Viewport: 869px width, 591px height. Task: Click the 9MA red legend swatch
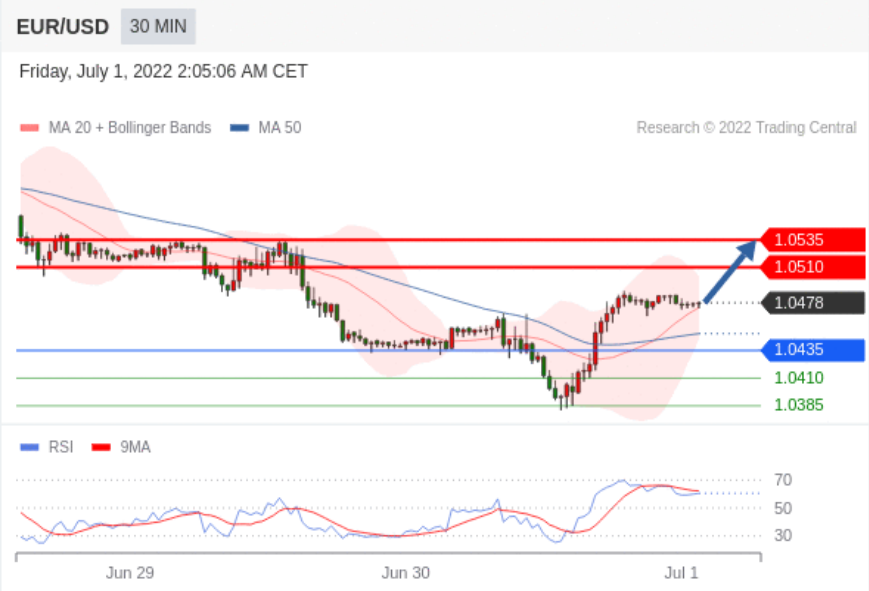[x=101, y=447]
